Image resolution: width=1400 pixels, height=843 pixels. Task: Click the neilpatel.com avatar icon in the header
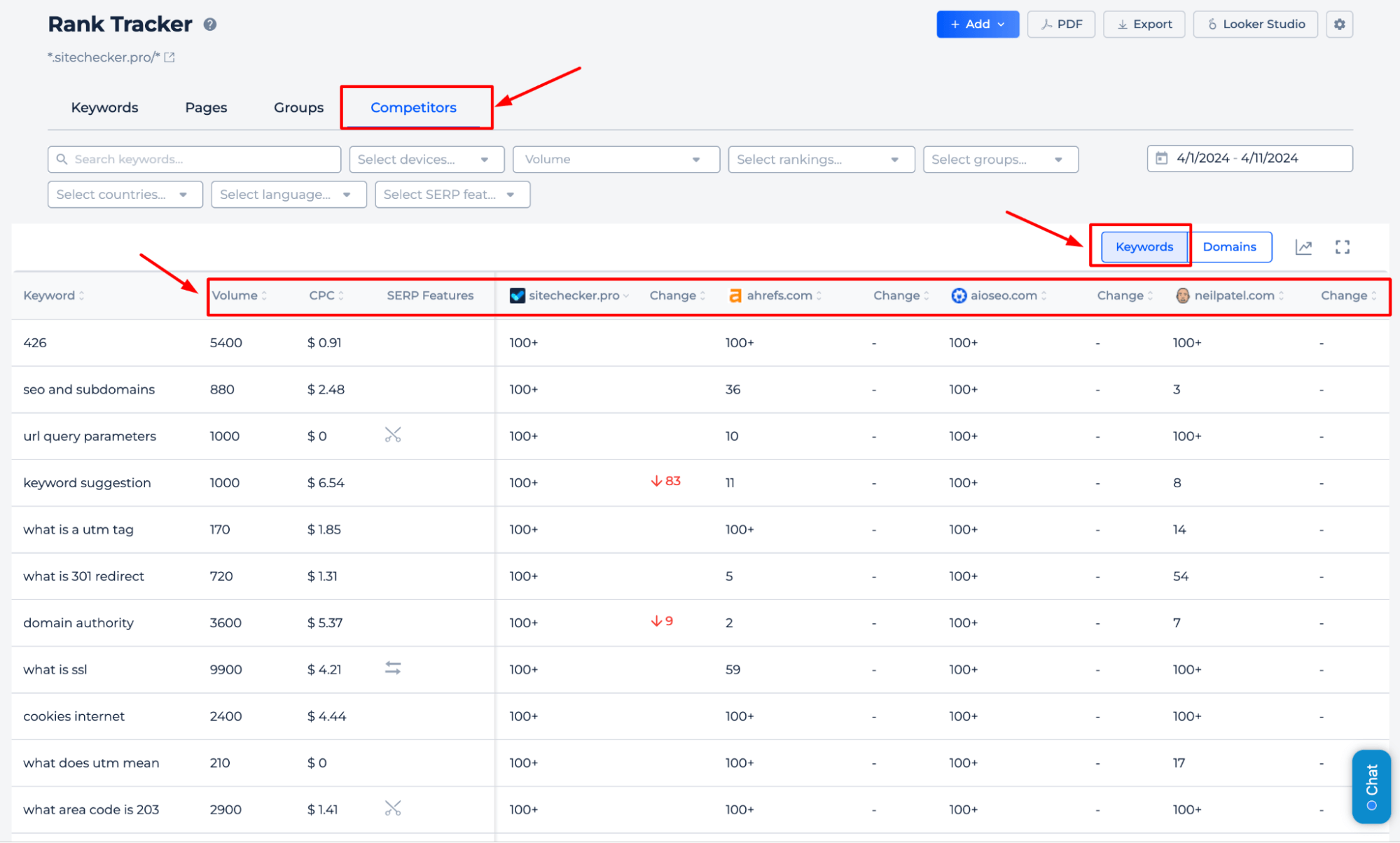[x=1183, y=295]
